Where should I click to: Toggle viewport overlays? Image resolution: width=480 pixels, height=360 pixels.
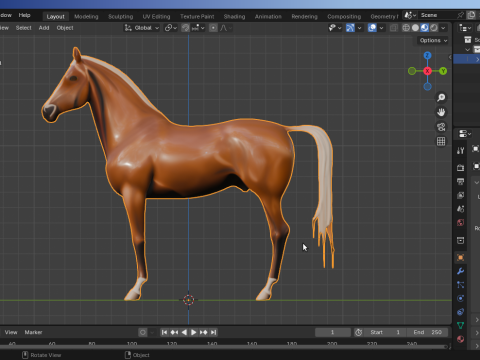tap(372, 28)
